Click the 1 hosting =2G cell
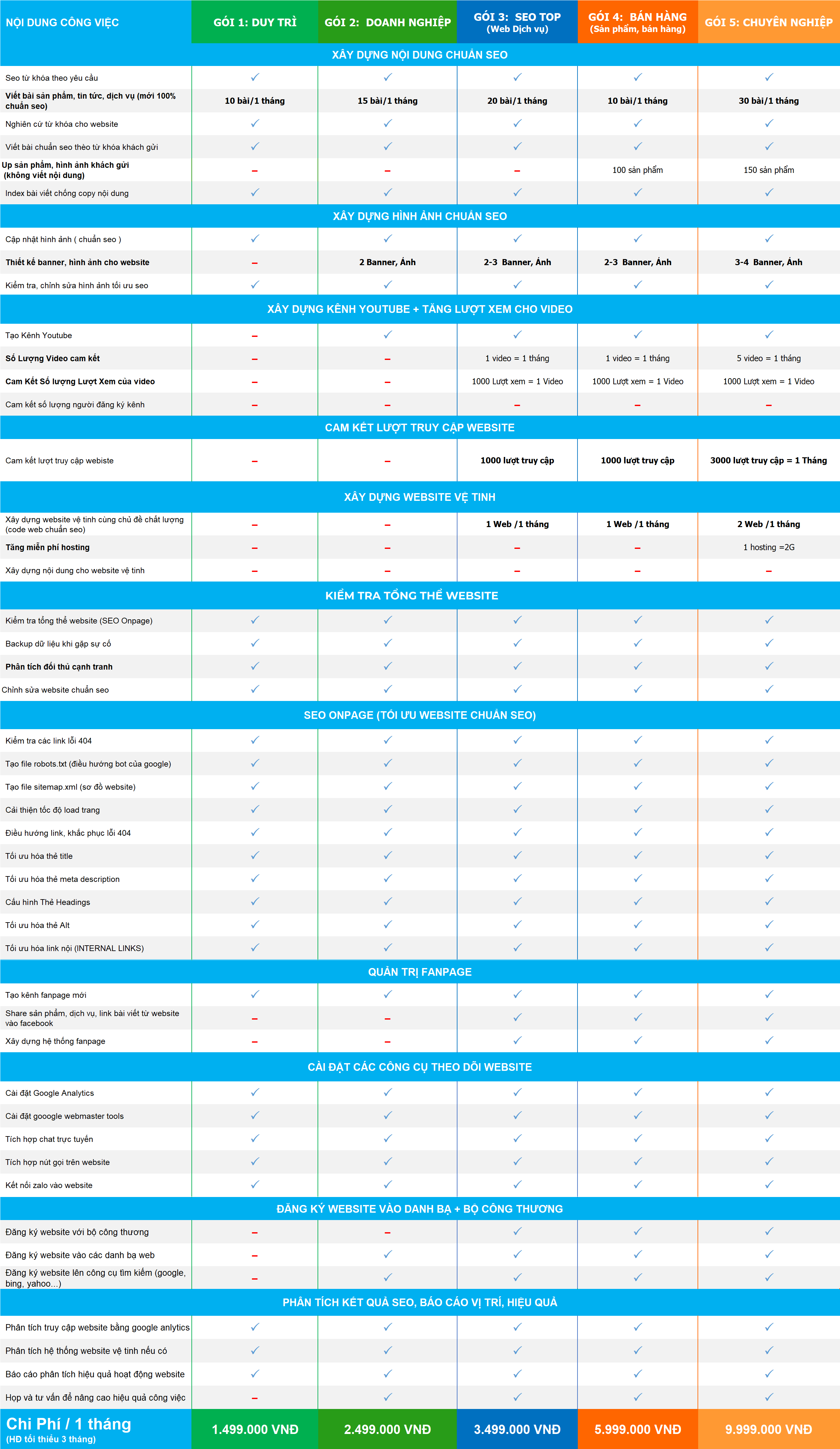Screen dimensions: 840x1449 pyautogui.click(x=769, y=547)
